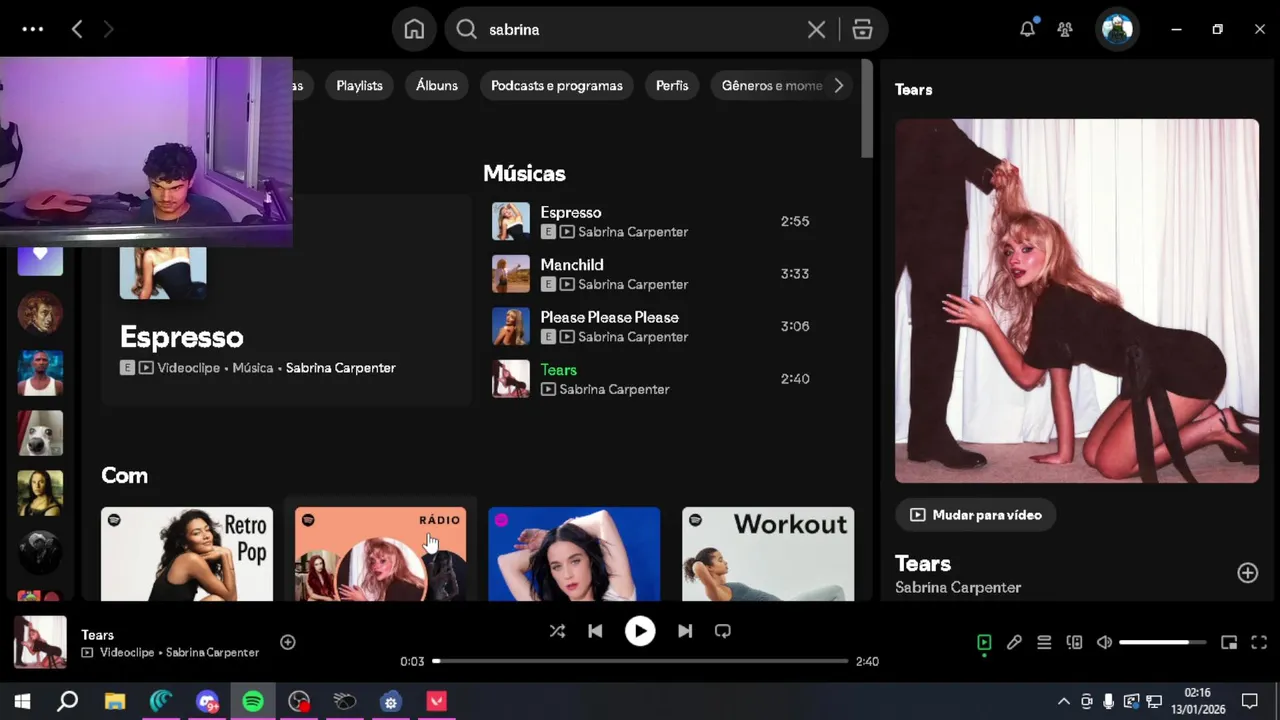Open the Workout playlist card
The height and width of the screenshot is (720, 1280).
tap(768, 554)
